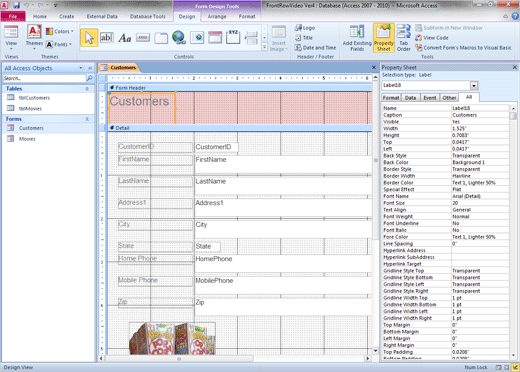Screen dimensions: 520x372
Task: Insert Date and Time
Action: coord(315,48)
